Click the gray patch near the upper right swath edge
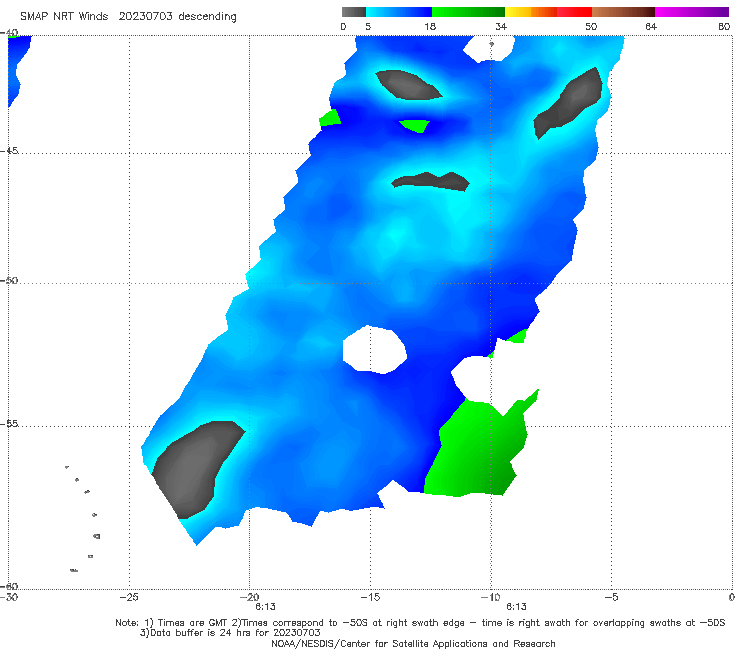This screenshot has width=740, height=650. (568, 103)
